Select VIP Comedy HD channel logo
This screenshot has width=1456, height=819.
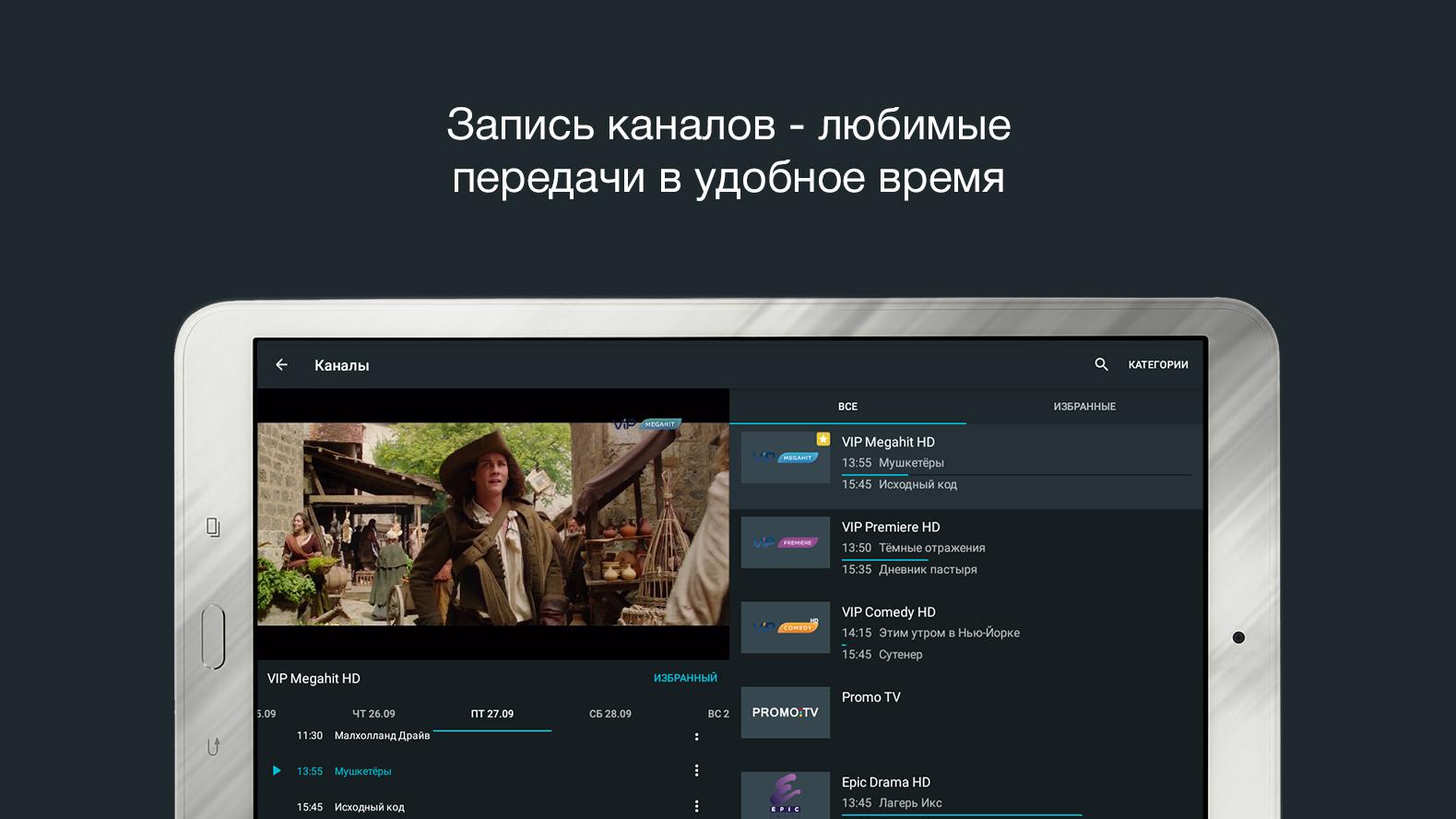click(x=786, y=627)
